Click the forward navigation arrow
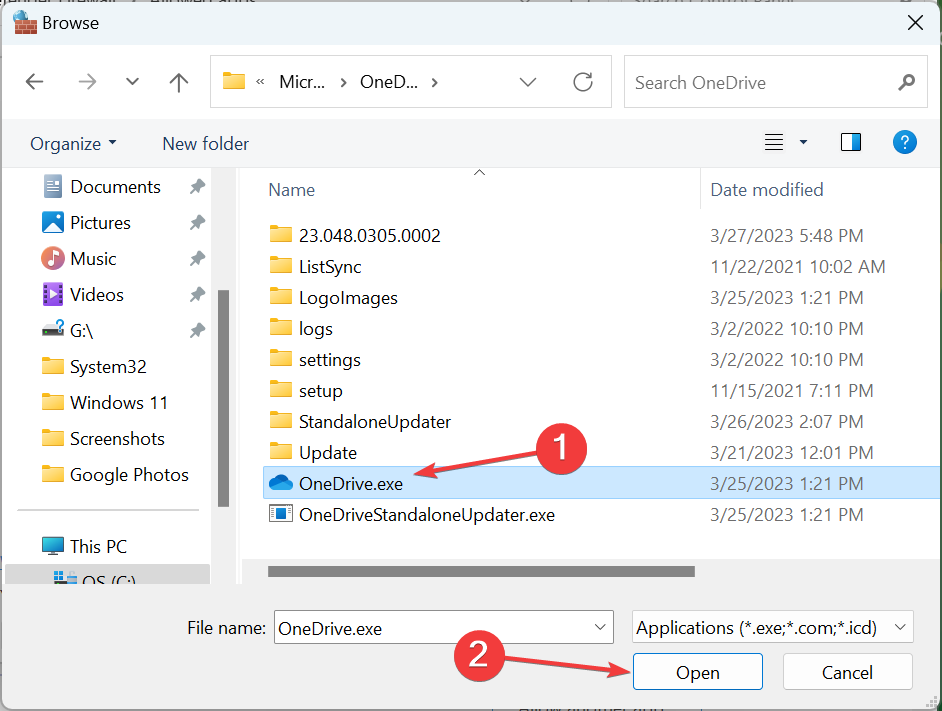The height and width of the screenshot is (711, 942). (88, 82)
